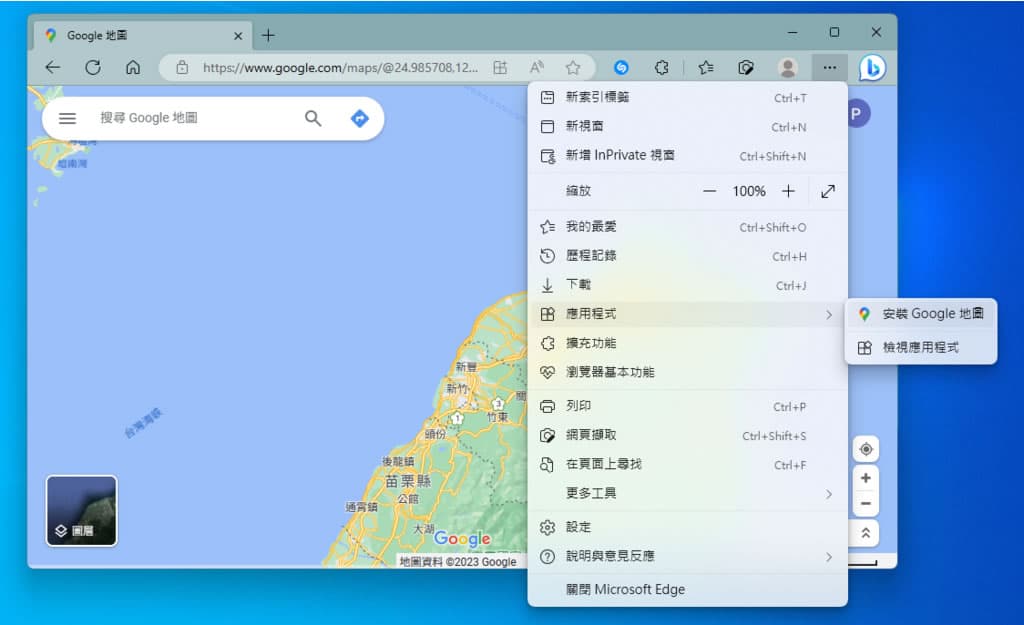Reload the Google Maps page
Screen dimensions: 1024x625
93,67
